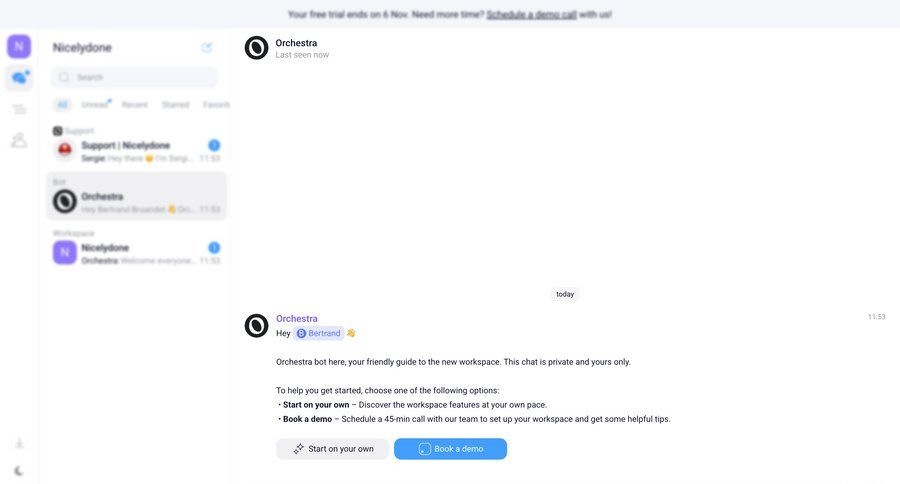Open the tasks list icon in sidebar
The height and width of the screenshot is (484, 900).
point(19,109)
